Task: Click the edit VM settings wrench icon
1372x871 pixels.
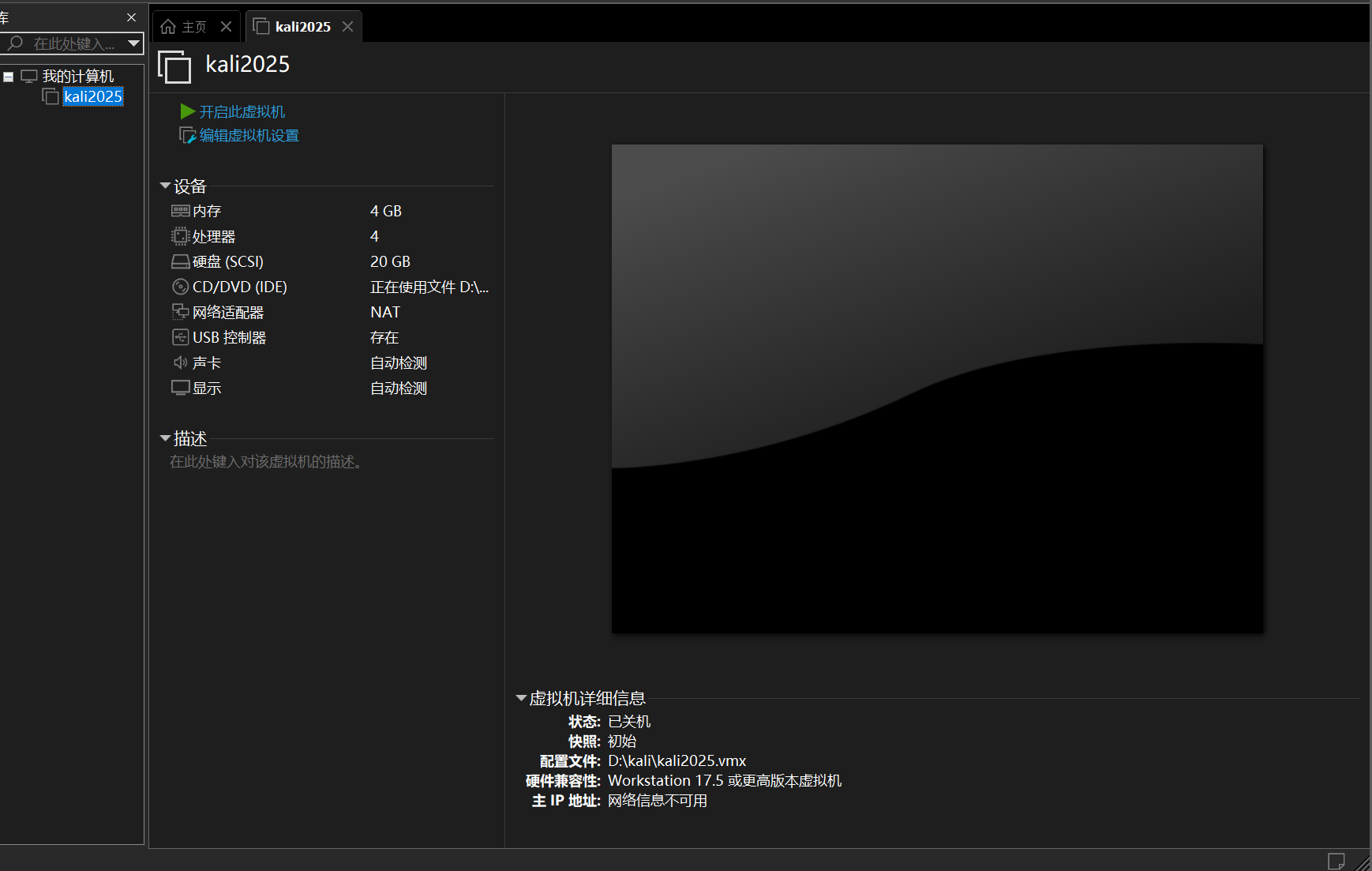Action: pyautogui.click(x=188, y=135)
